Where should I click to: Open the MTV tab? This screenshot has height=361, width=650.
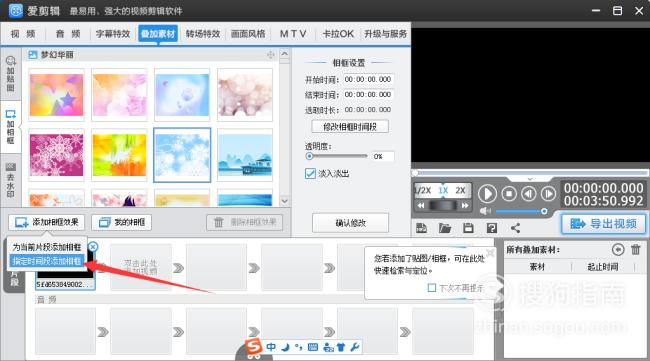tap(293, 34)
